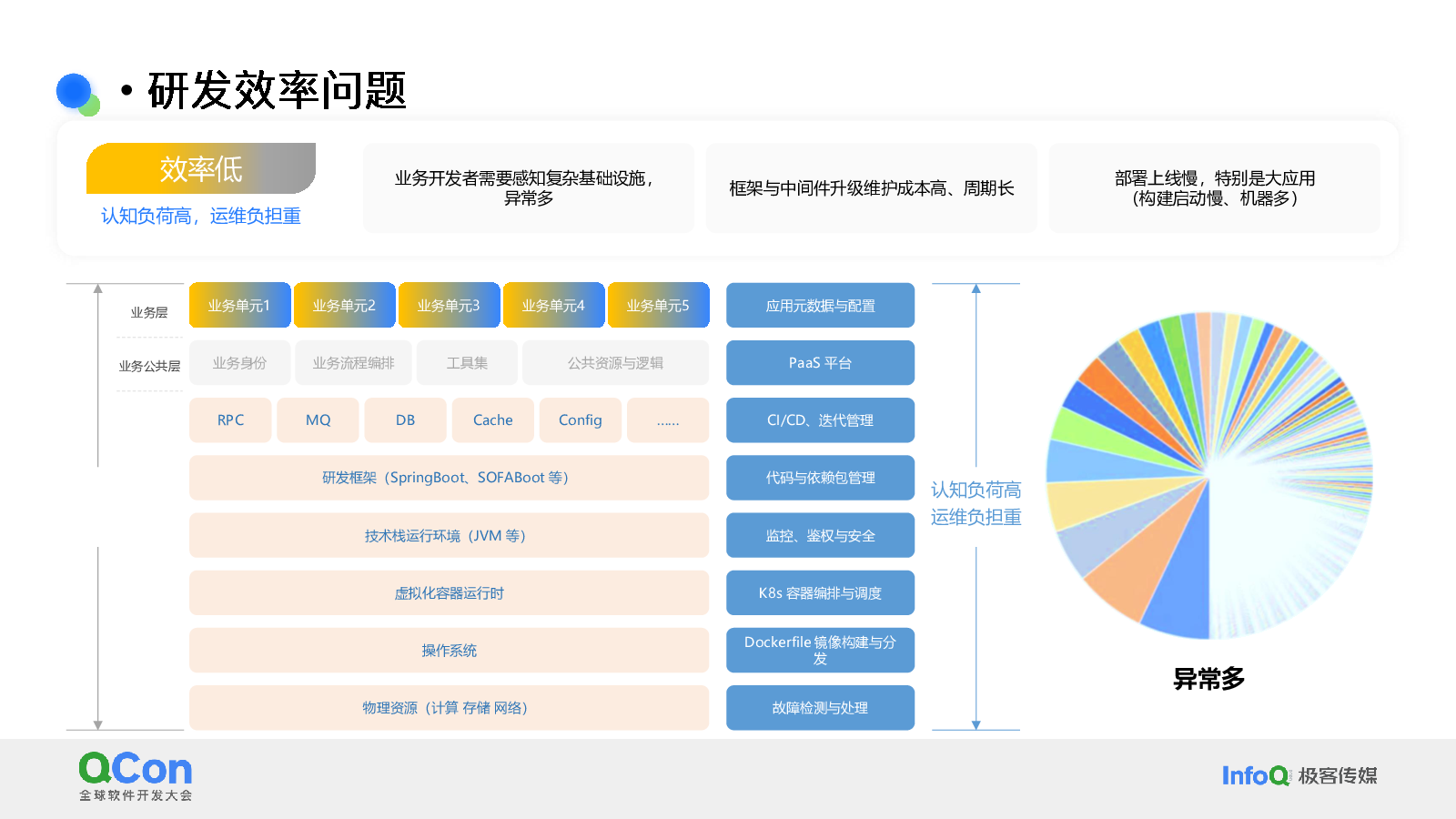Select the Config box
This screenshot has width=1456, height=819.
[581, 420]
